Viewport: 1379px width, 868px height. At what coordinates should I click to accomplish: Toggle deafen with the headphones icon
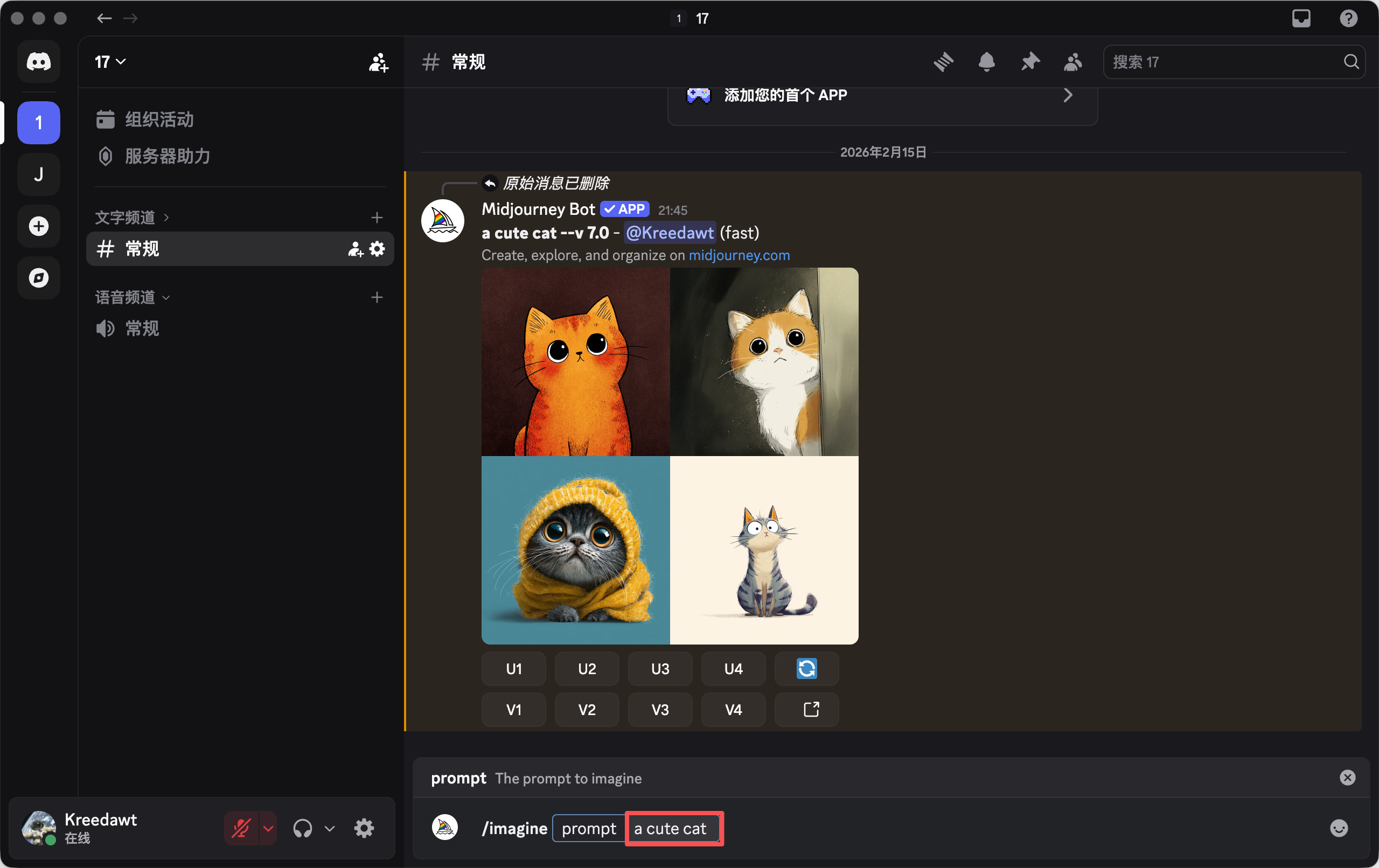(302, 828)
